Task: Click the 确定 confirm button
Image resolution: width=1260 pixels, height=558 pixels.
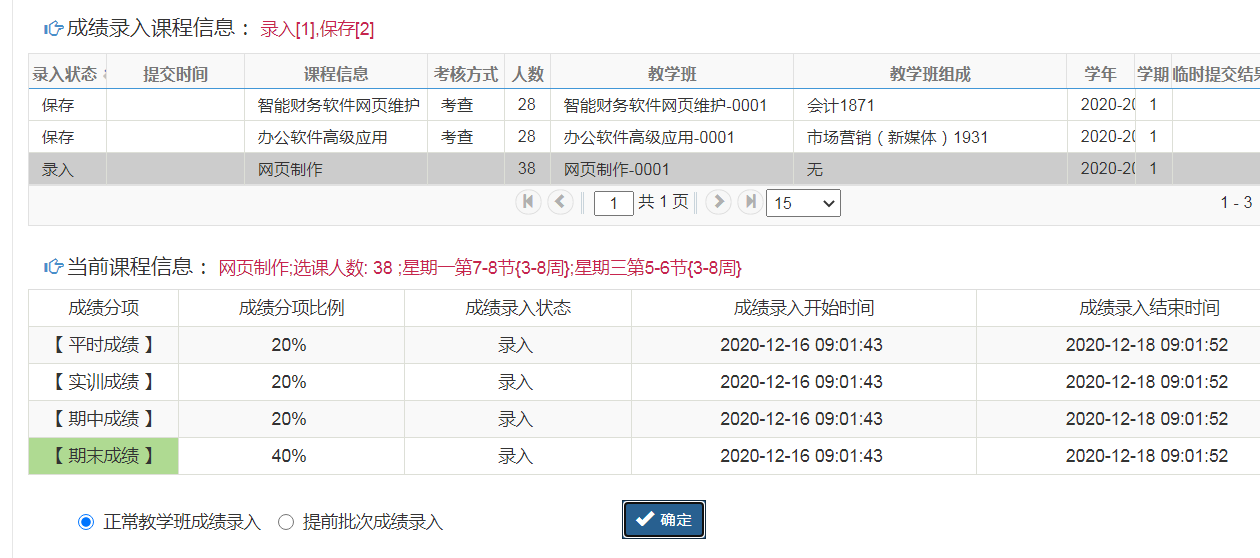Action: 664,520
